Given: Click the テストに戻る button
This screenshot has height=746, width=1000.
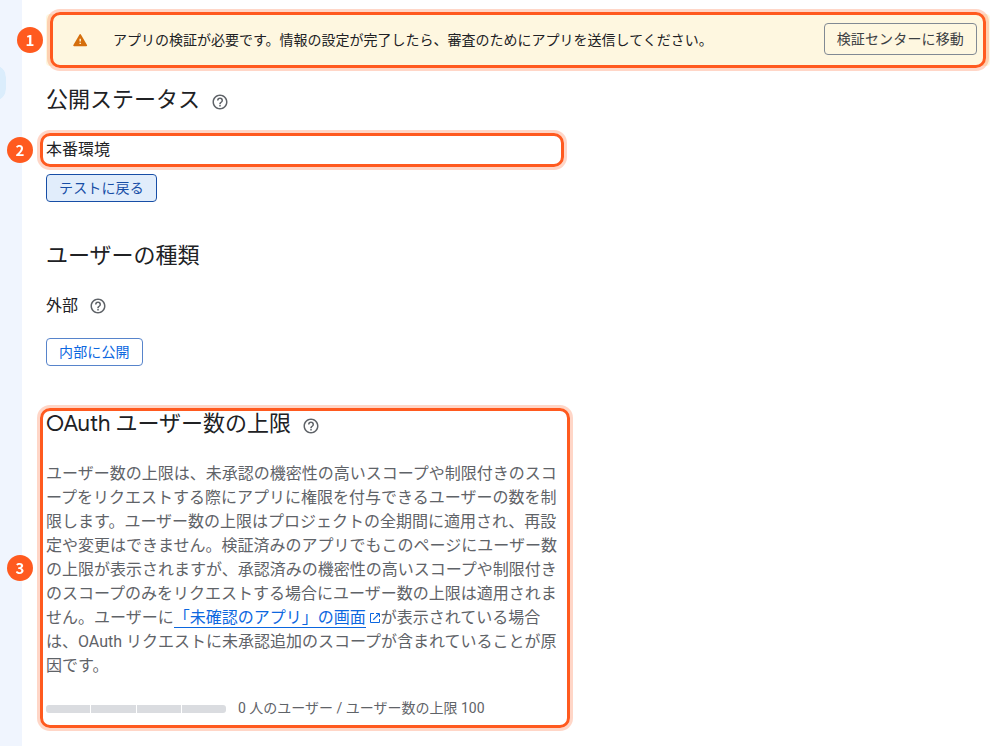Looking at the screenshot, I should (x=101, y=188).
